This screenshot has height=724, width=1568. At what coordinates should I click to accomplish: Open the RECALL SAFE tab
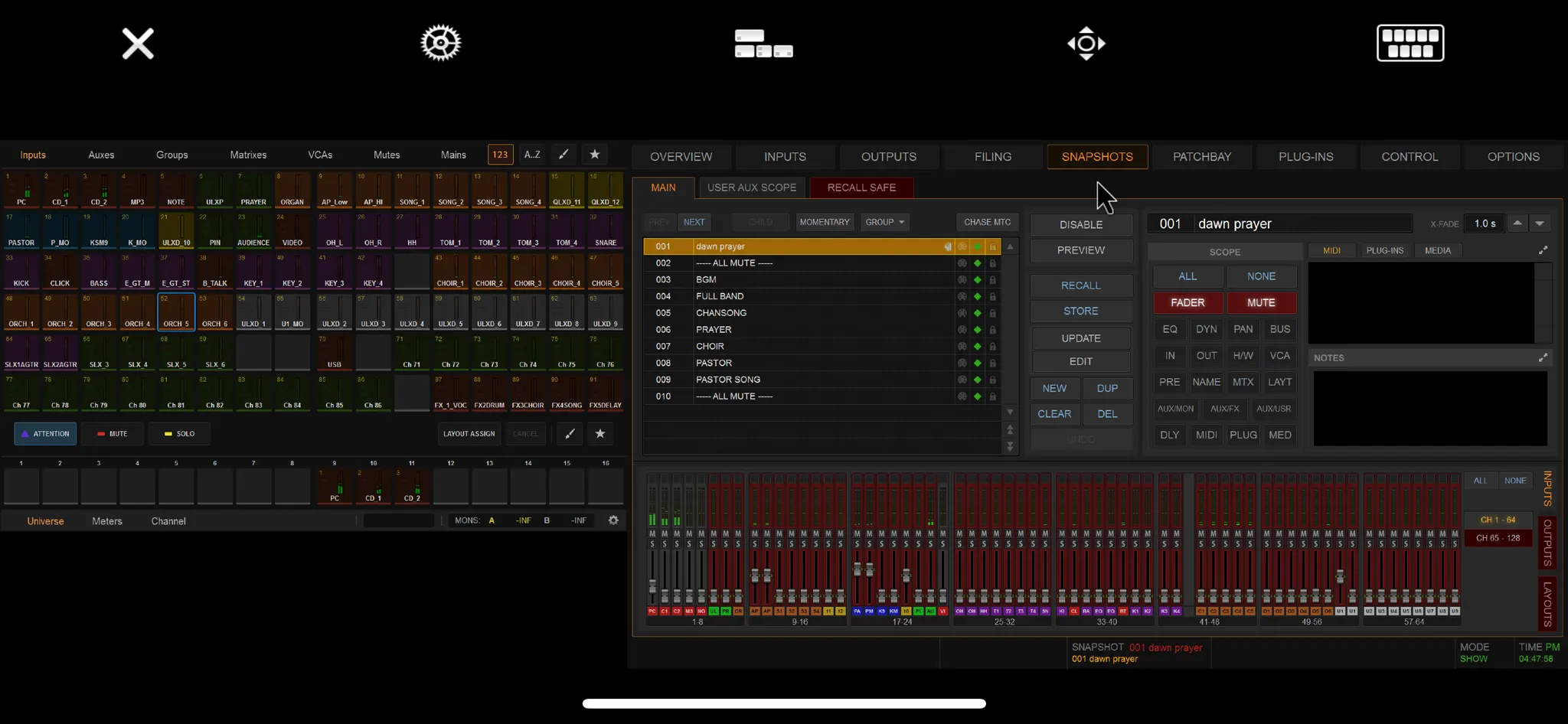(861, 188)
